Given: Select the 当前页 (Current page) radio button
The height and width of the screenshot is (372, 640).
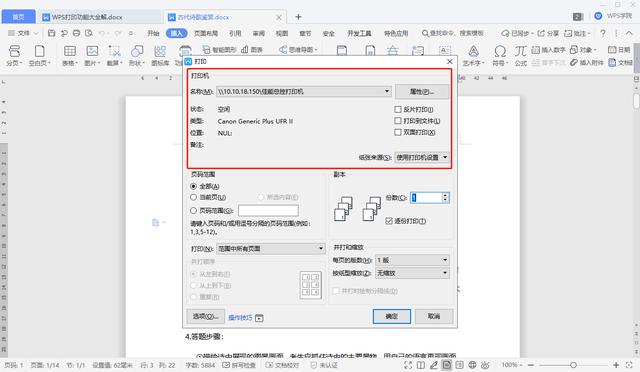Looking at the screenshot, I should click(x=193, y=197).
